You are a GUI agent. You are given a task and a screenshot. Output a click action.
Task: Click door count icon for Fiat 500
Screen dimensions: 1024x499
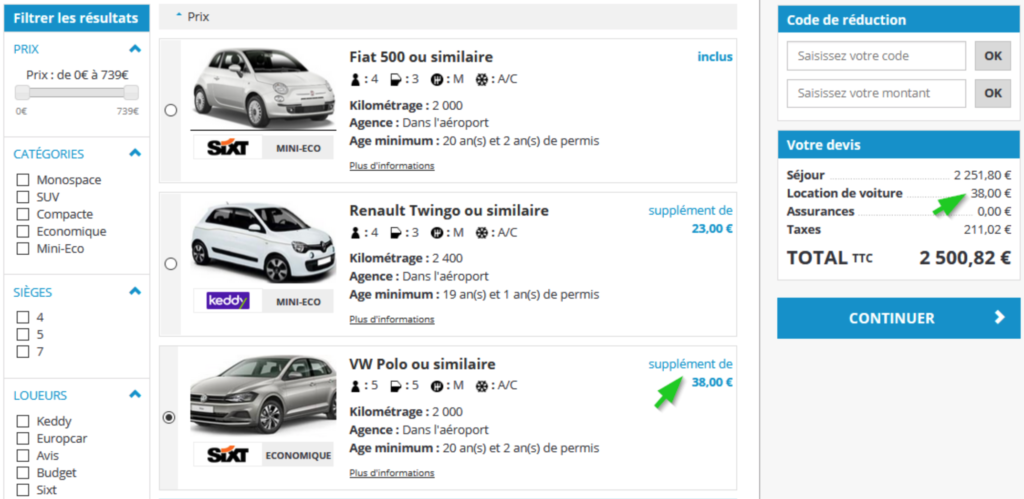(x=396, y=79)
